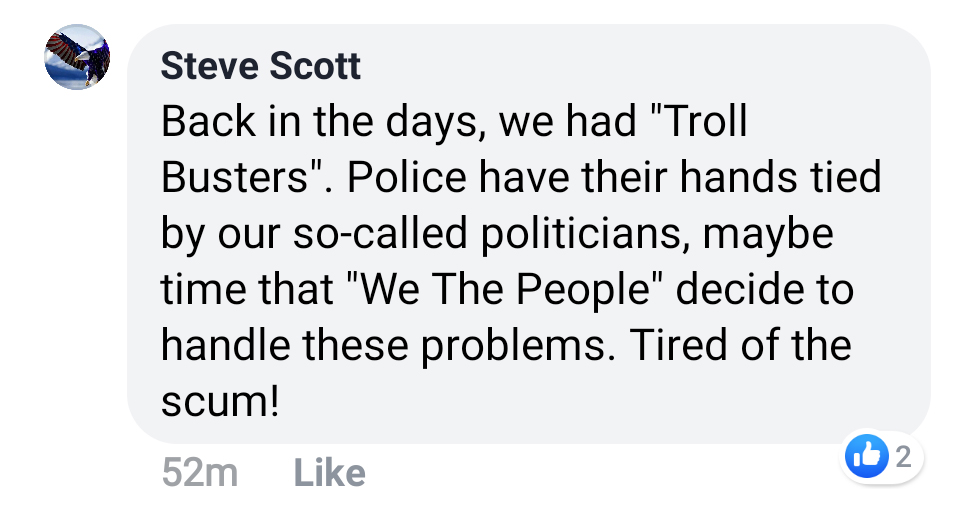Like Steve Scott's comment

(330, 473)
